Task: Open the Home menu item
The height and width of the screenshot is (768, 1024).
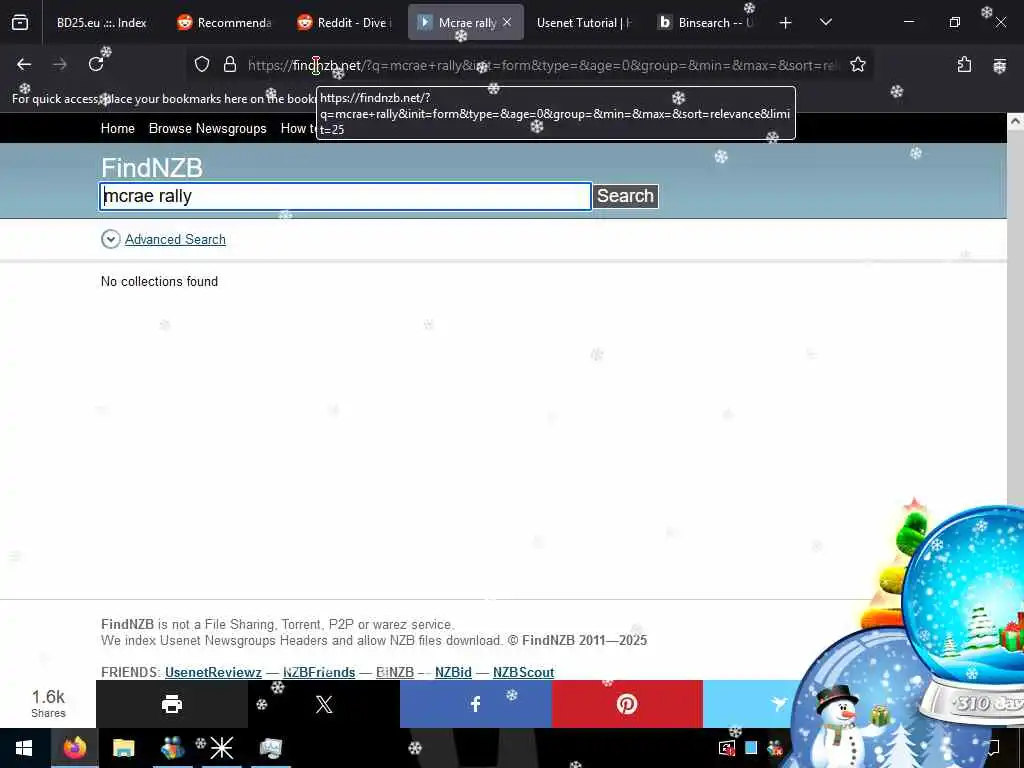Action: (118, 129)
